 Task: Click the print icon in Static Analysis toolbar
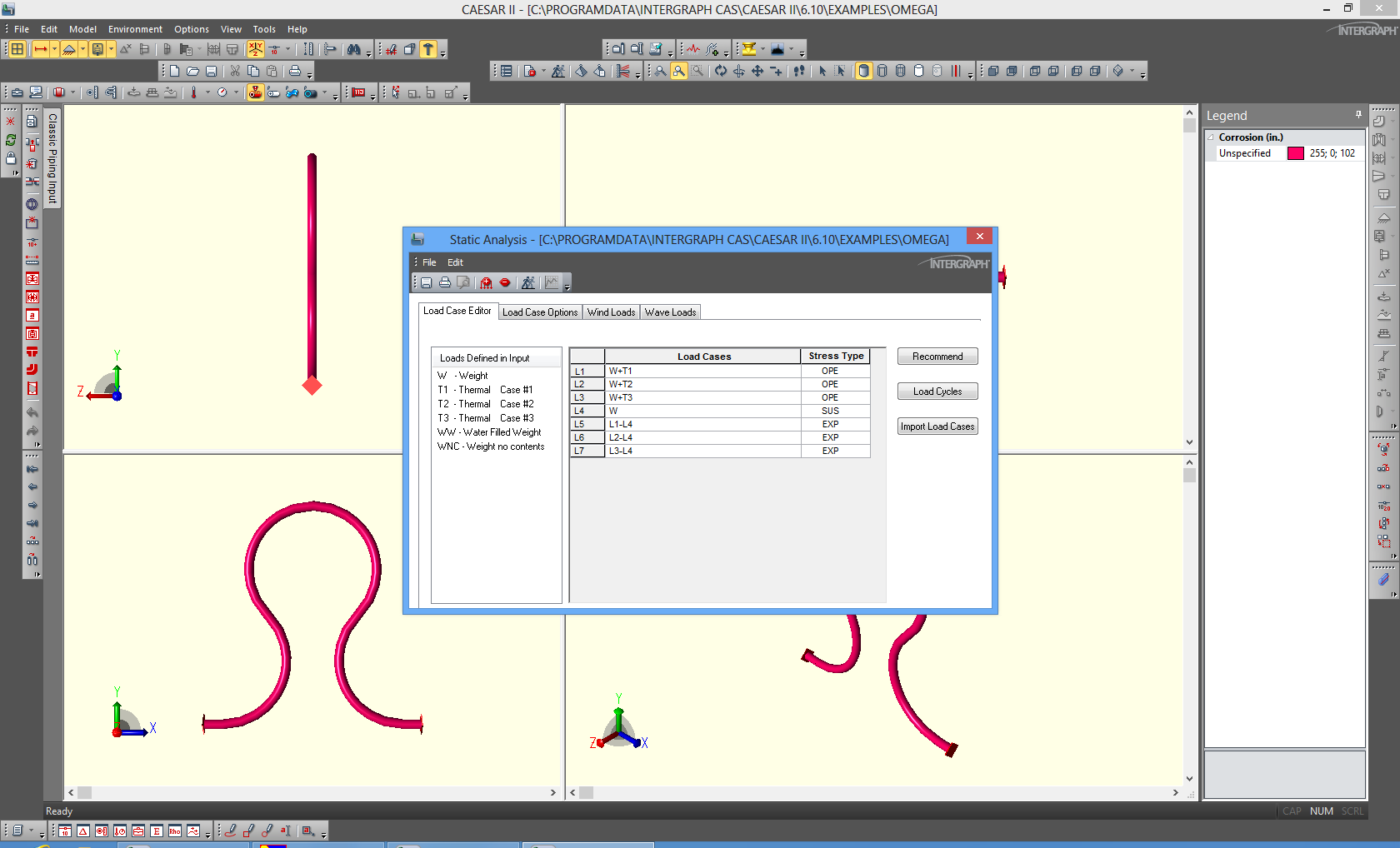click(x=445, y=282)
